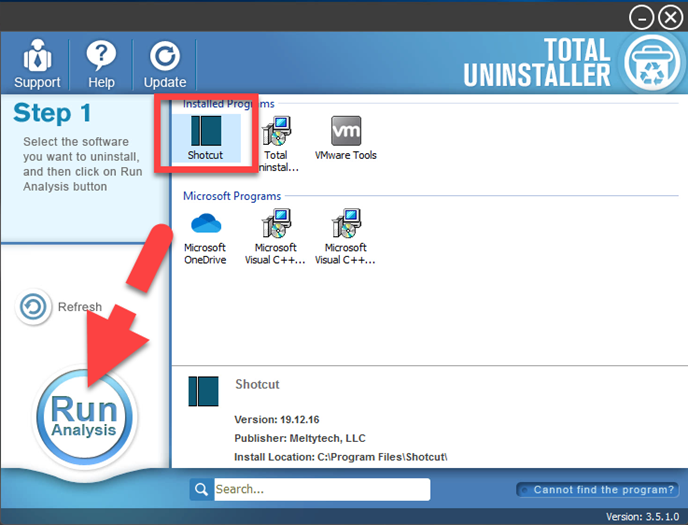Click the Install Location path text
Image resolution: width=688 pixels, height=525 pixels.
pos(340,457)
